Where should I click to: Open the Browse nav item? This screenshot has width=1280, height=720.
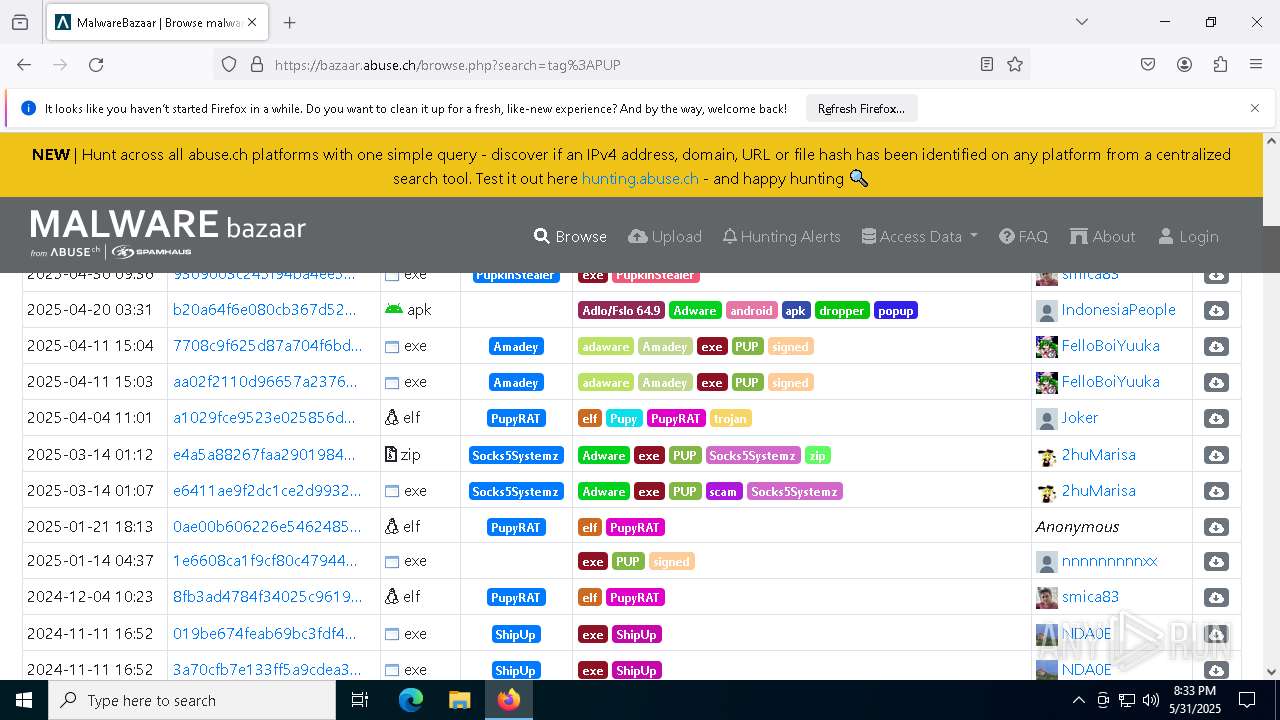(x=570, y=236)
